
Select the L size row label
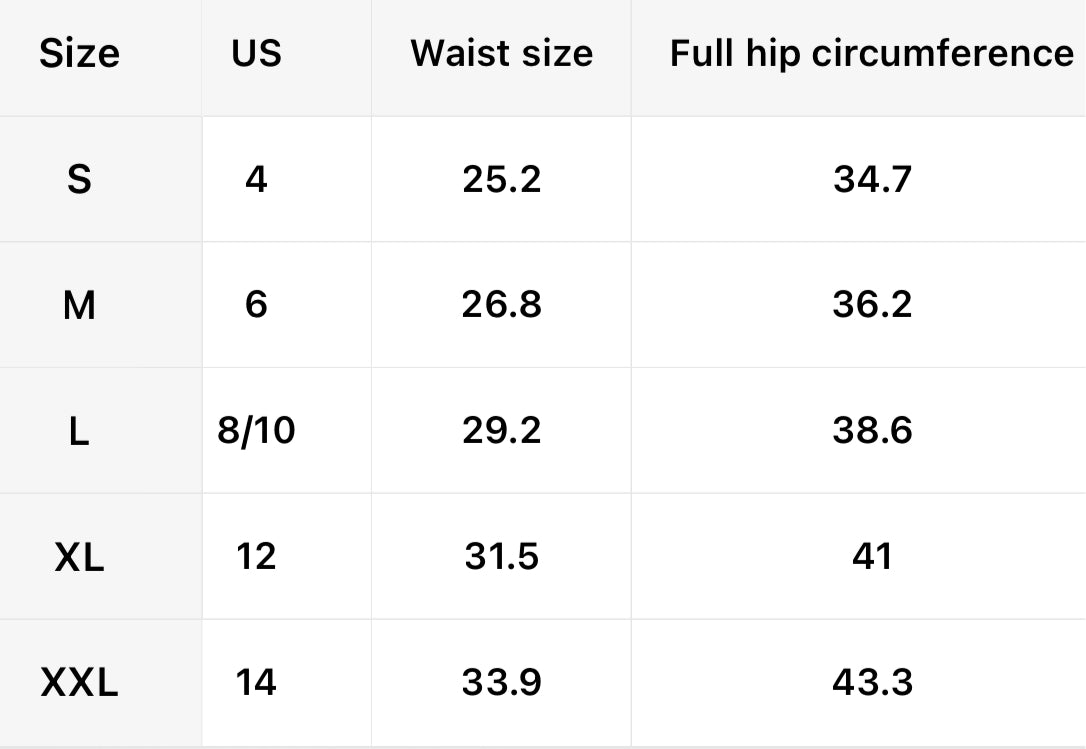(x=79, y=431)
